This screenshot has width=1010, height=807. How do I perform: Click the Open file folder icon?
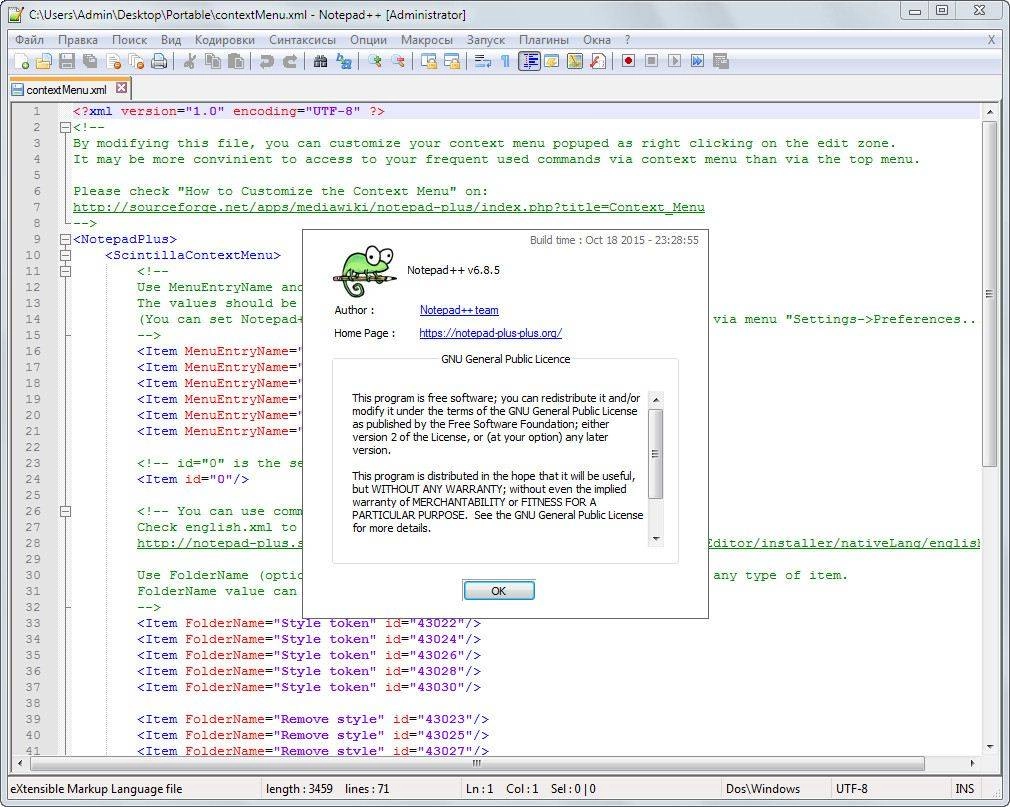[44, 61]
